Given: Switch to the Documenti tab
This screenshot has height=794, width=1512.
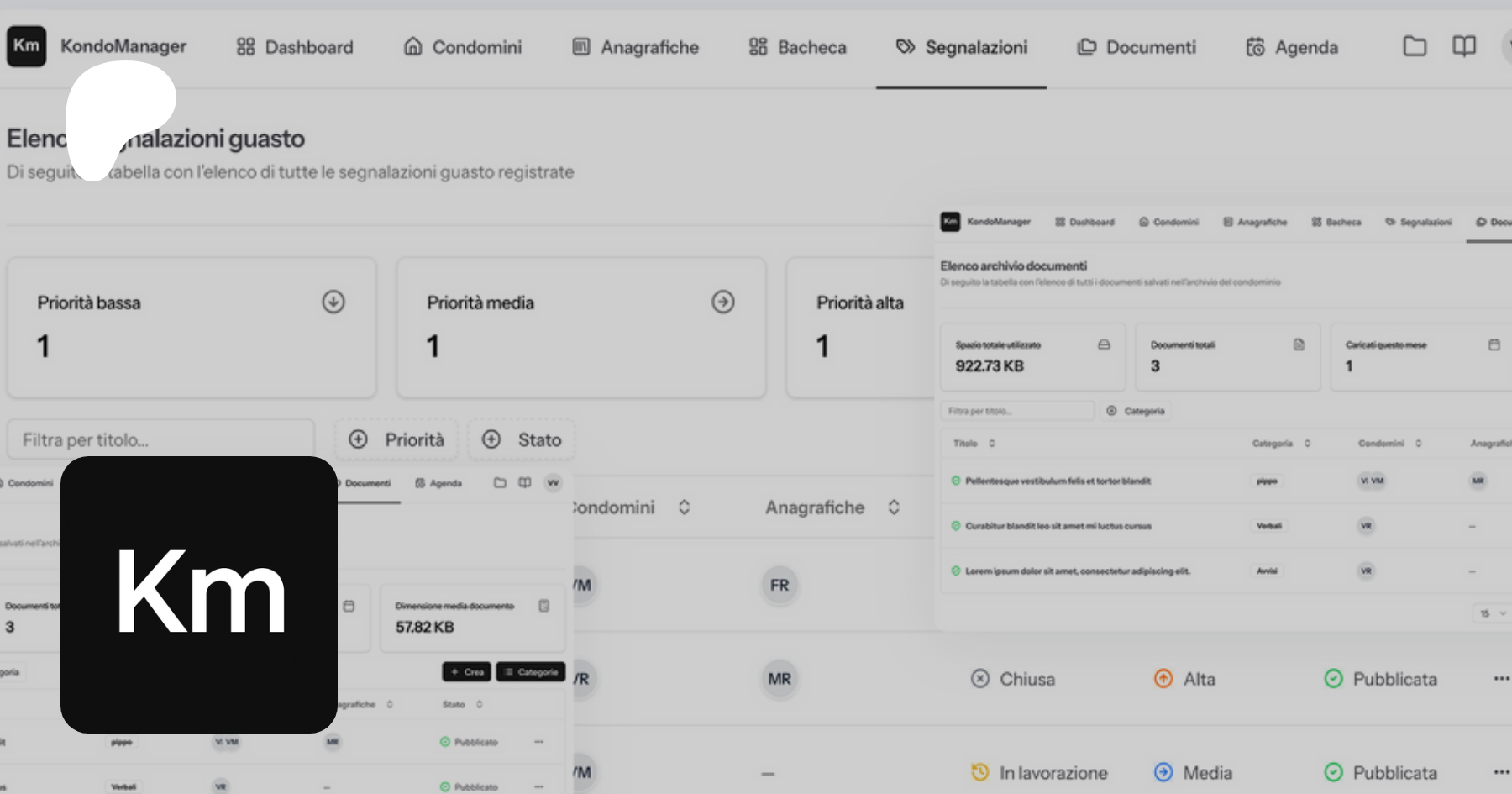Looking at the screenshot, I should [x=1137, y=47].
